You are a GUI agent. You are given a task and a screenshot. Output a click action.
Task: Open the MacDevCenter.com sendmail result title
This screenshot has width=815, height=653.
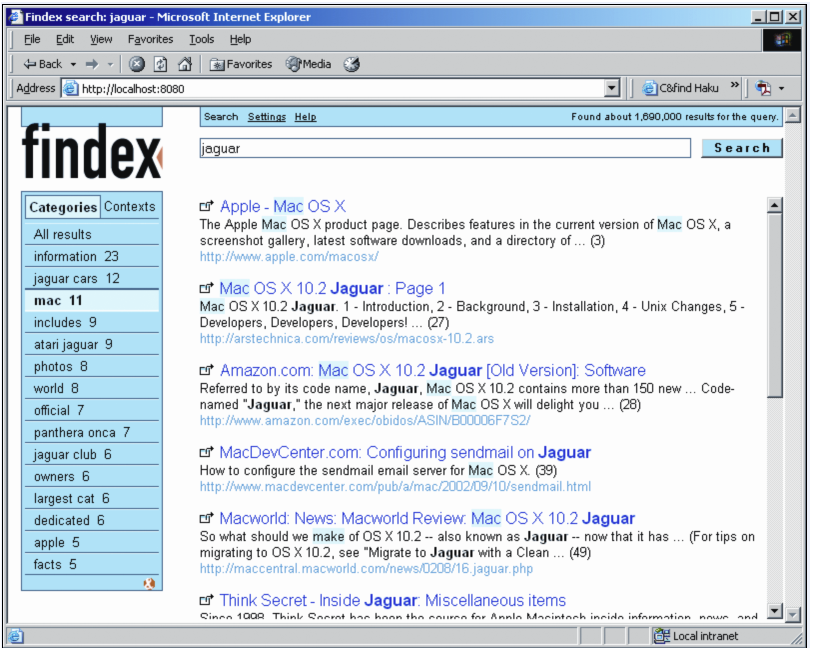(x=405, y=452)
